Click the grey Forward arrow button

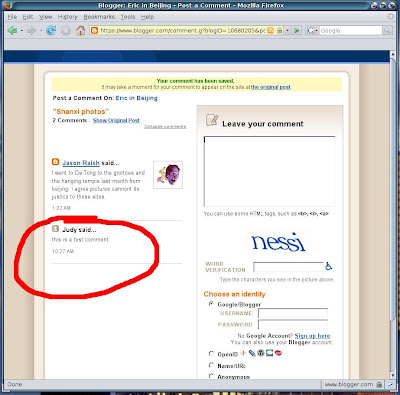[32, 31]
